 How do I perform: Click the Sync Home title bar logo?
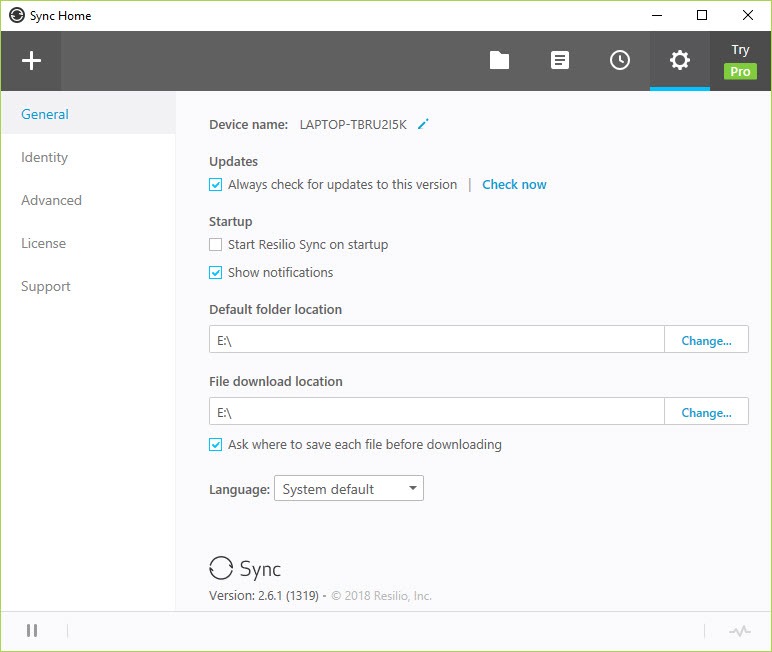click(x=17, y=15)
